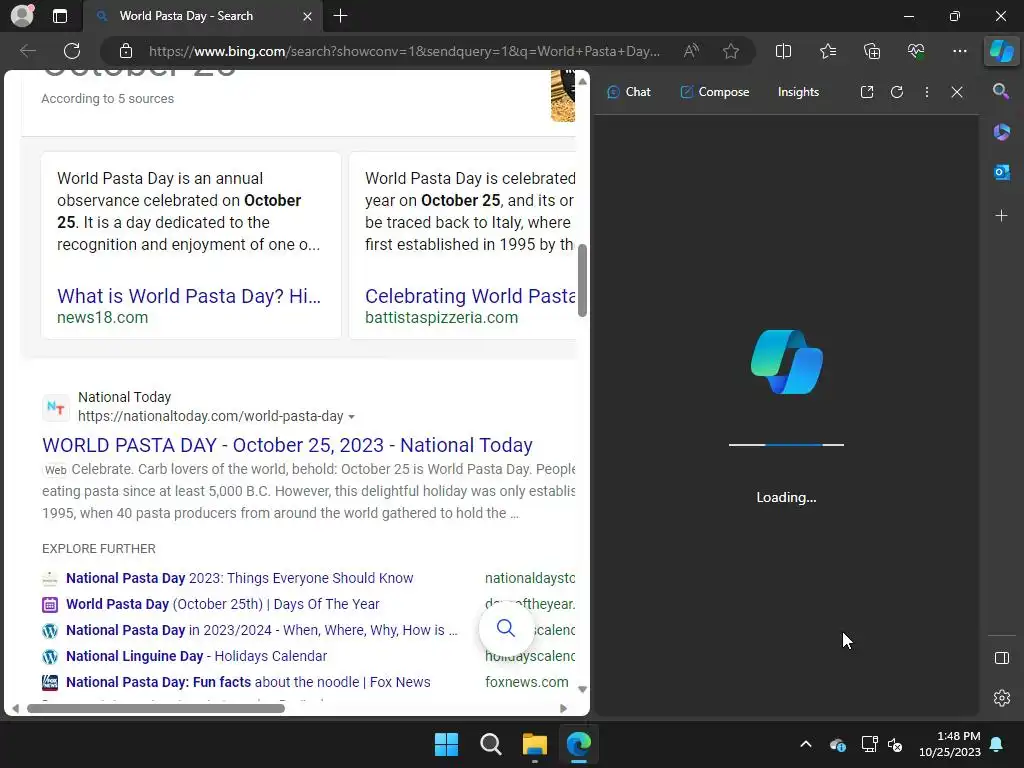This screenshot has height=768, width=1024.
Task: Toggle sidebar visibility icon
Action: click(1001, 658)
